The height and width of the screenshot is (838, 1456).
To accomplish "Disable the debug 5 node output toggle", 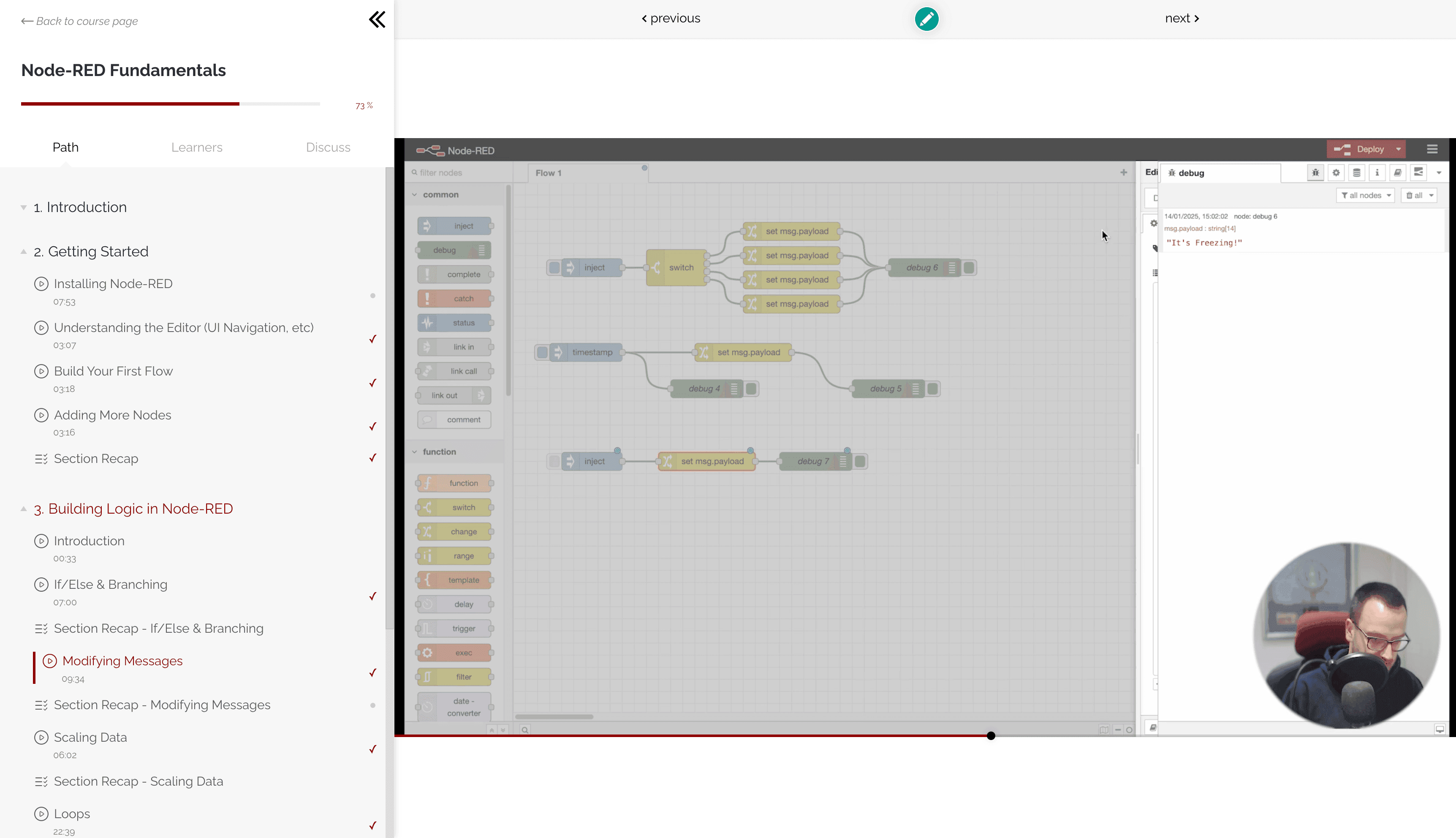I will point(934,389).
